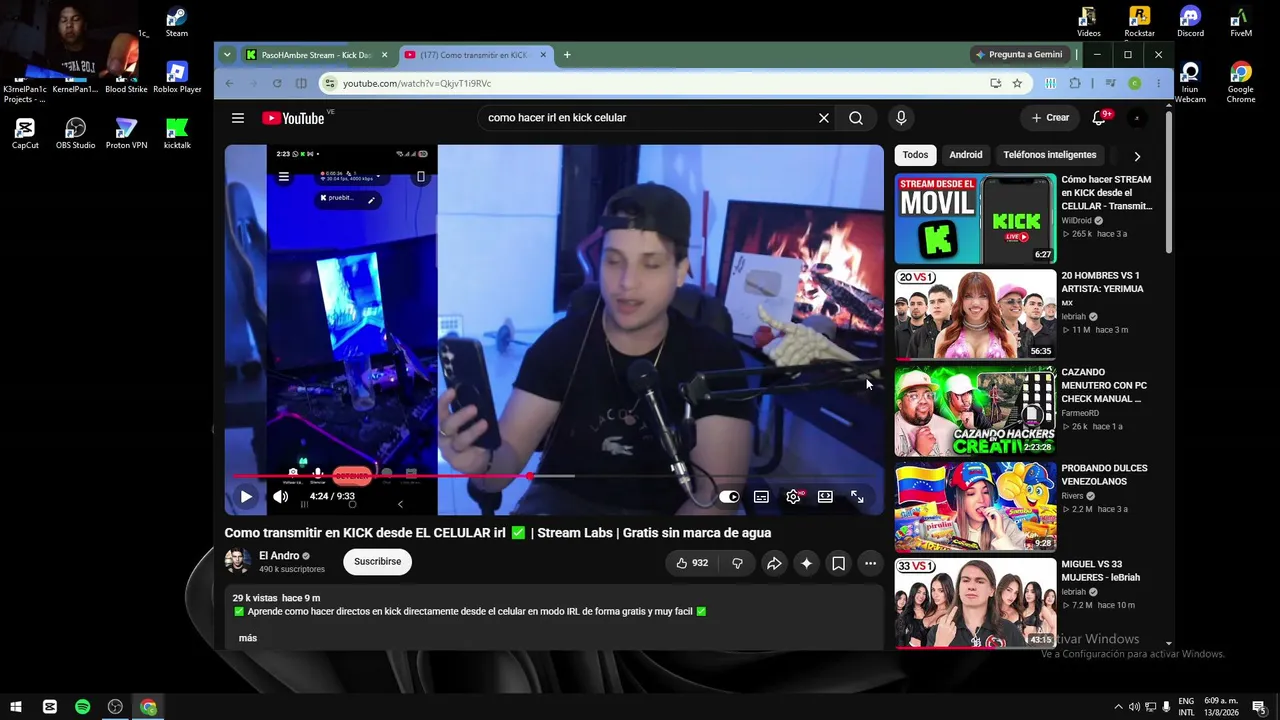Play the video with the play button

pyautogui.click(x=246, y=496)
